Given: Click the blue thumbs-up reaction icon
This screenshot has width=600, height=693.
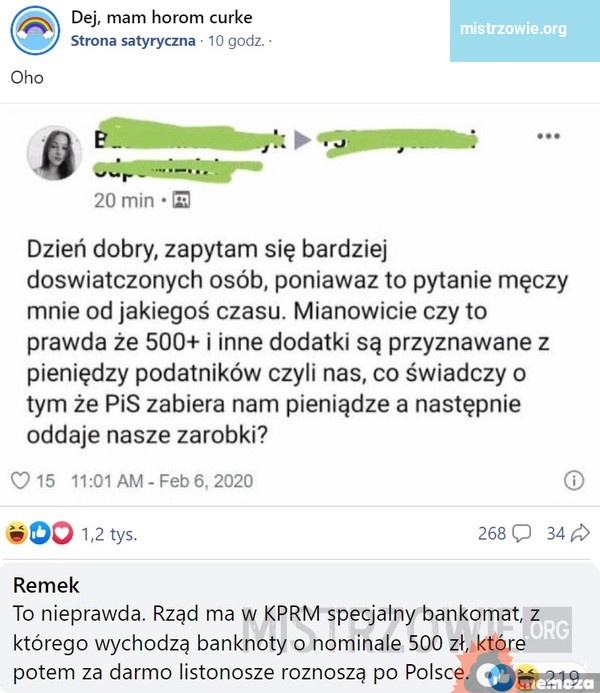Looking at the screenshot, I should [x=40, y=533].
